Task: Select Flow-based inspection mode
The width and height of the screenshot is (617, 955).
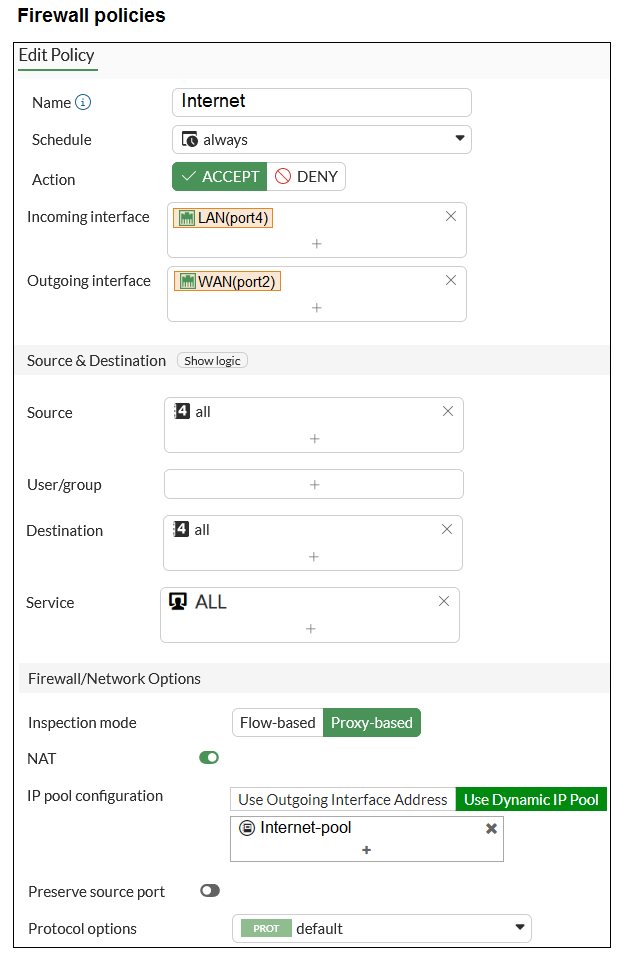Action: (278, 723)
